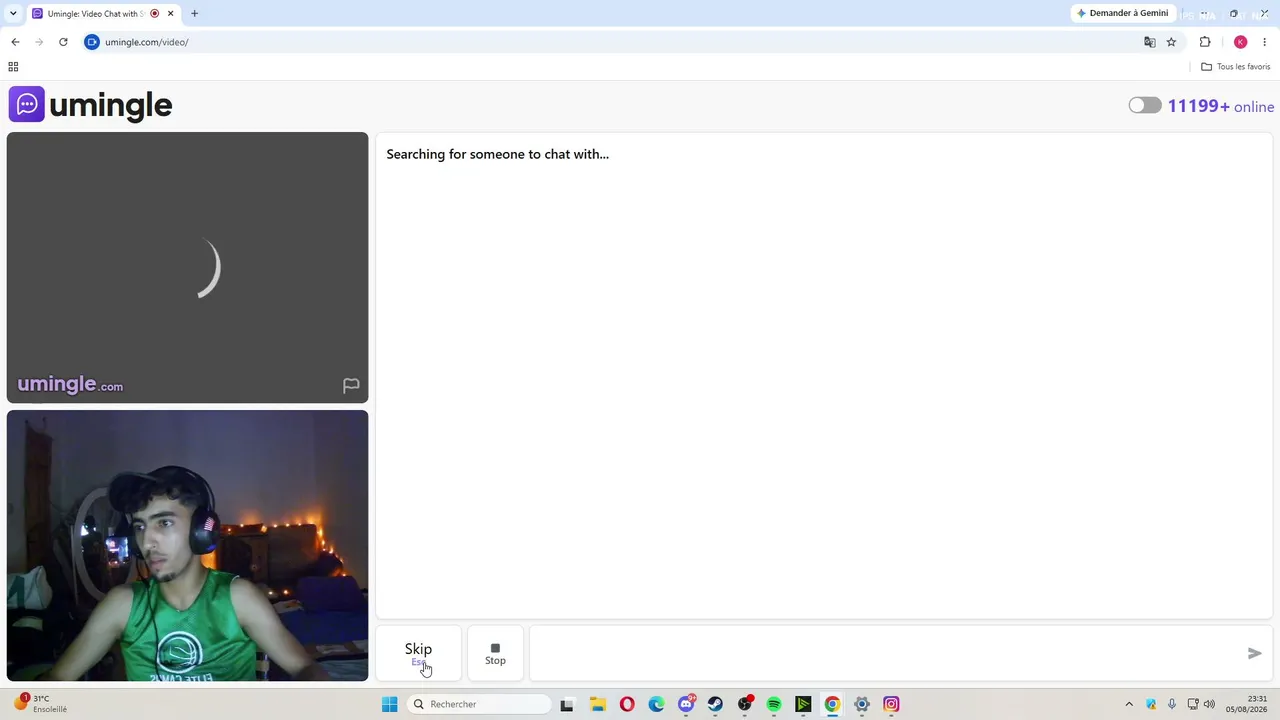Bookmark this page with the star
The height and width of the screenshot is (720, 1280).
1171,42
